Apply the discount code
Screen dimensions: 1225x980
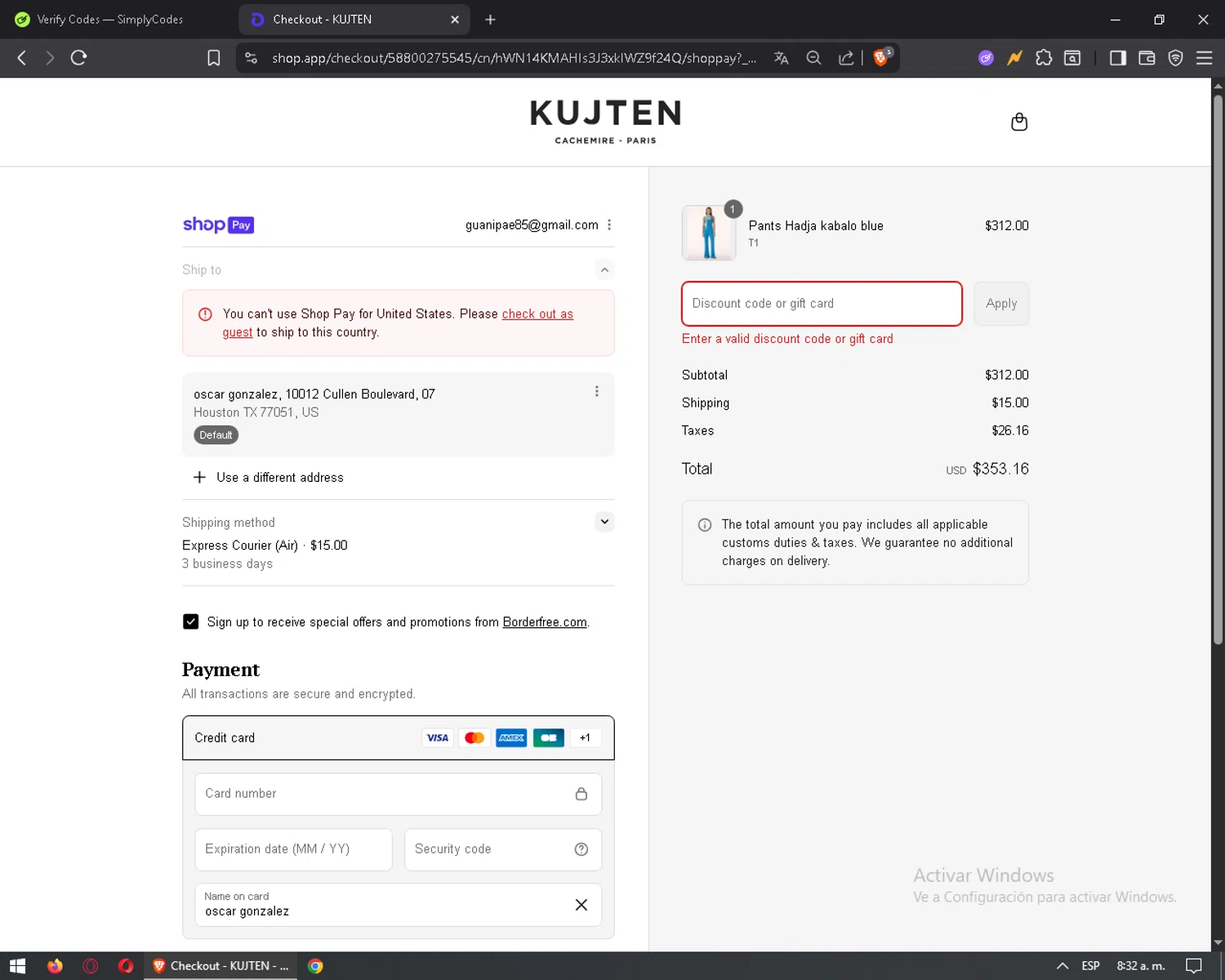point(1001,304)
